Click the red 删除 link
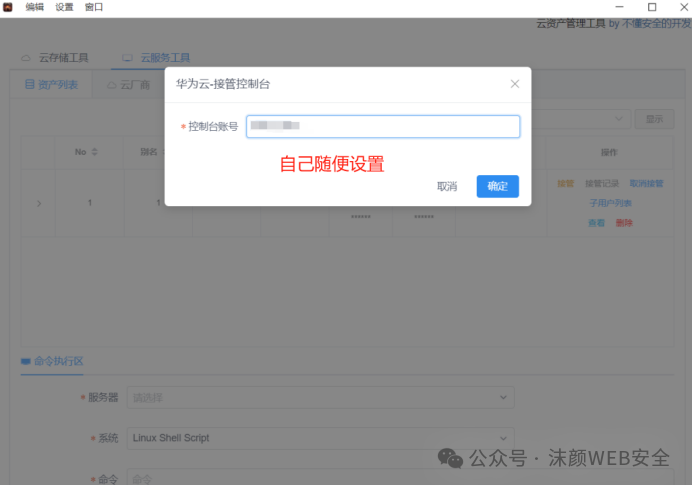692x486 pixels. (624, 223)
